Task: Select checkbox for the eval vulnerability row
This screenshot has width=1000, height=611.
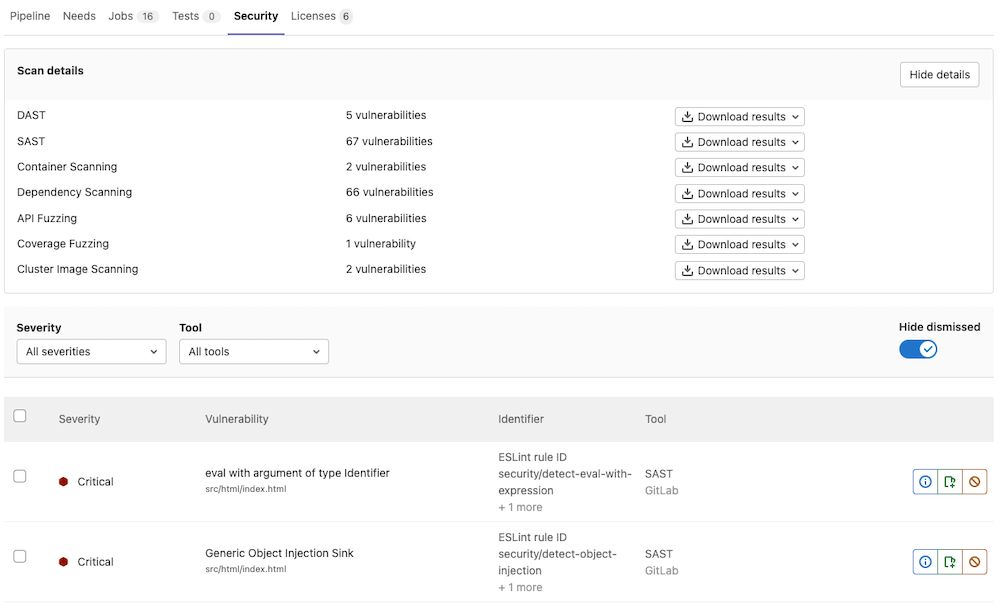Action: tap(20, 476)
